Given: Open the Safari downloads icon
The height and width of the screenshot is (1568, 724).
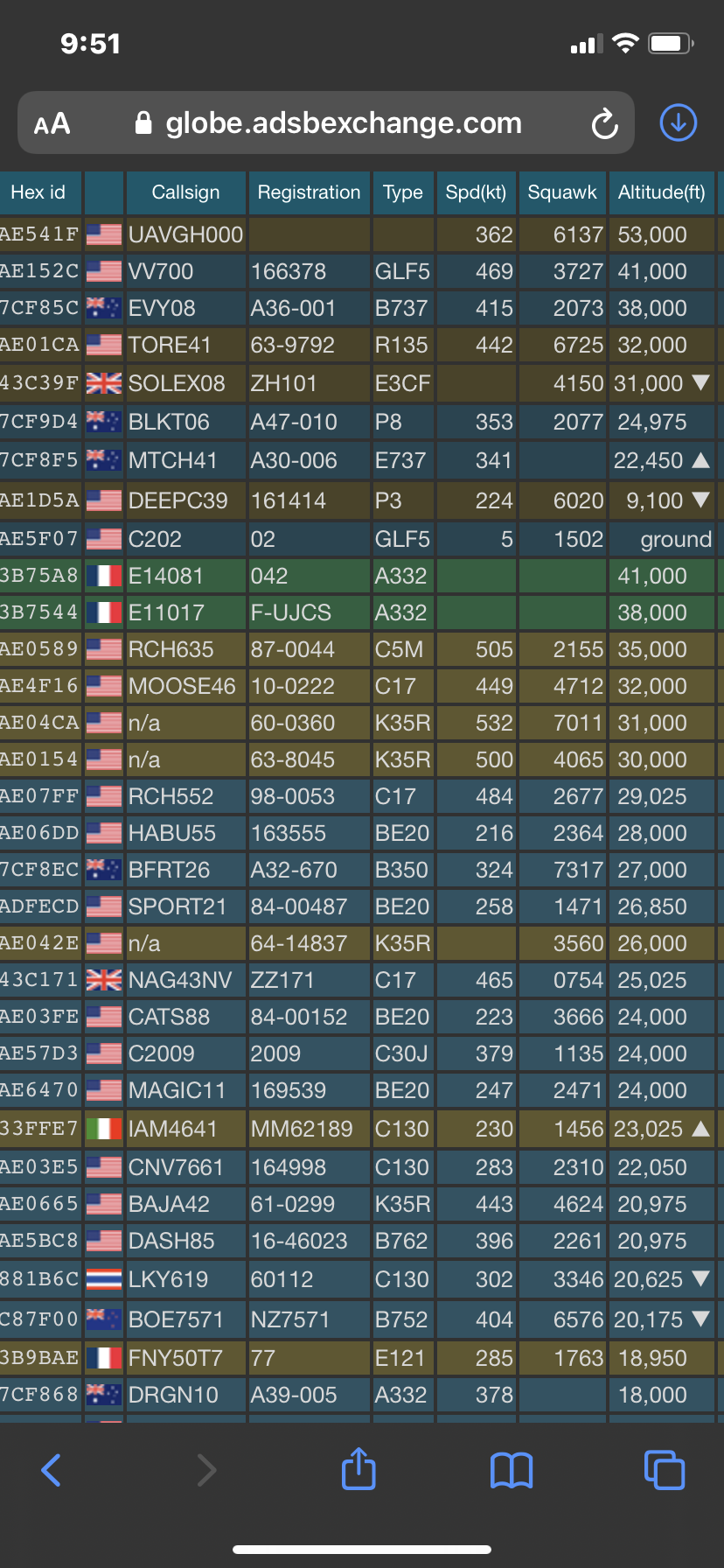Looking at the screenshot, I should click(x=679, y=122).
